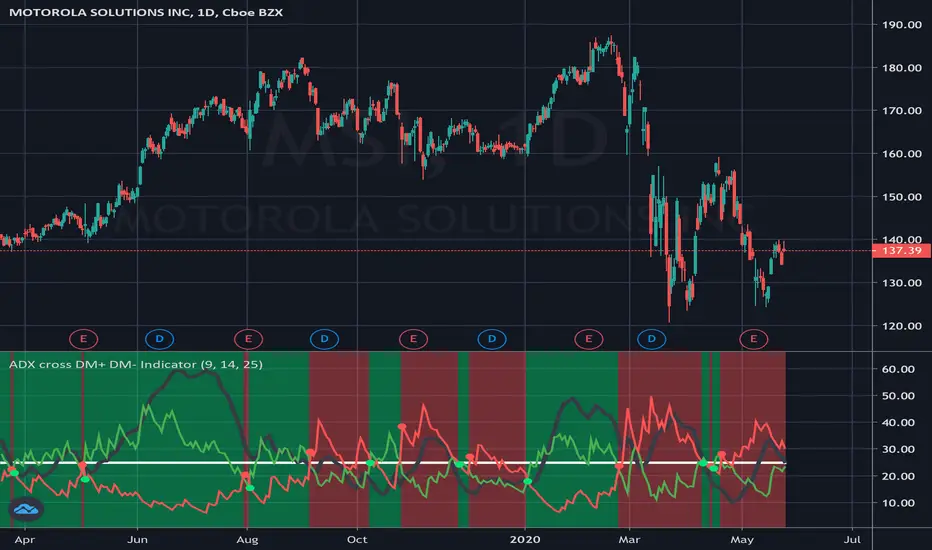Click the 50.00 indicator scale label
The height and width of the screenshot is (550, 932).
(x=898, y=396)
